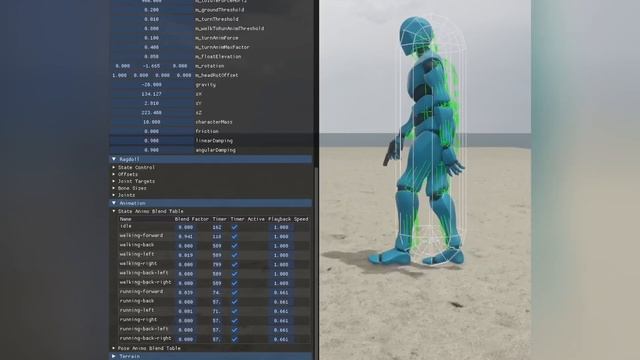
Task: Click running-left Blend Factor value 0.001
Action: 186,311
